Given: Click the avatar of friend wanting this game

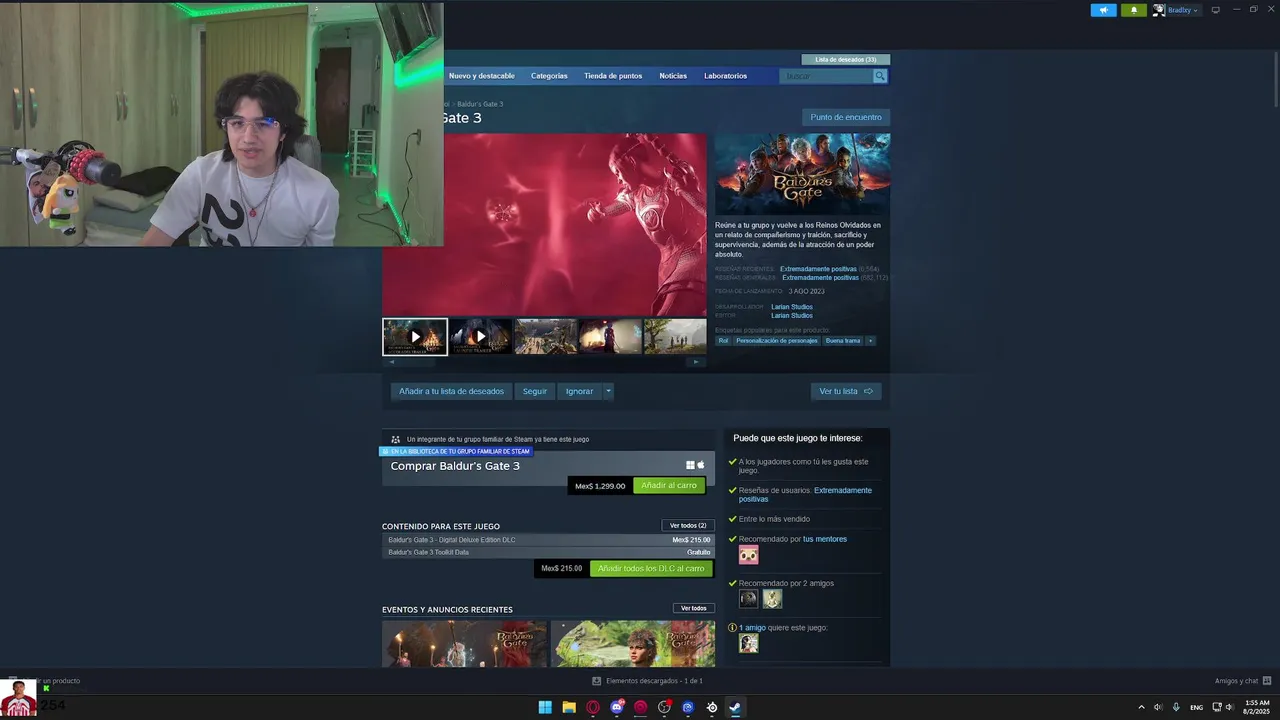Looking at the screenshot, I should click(x=748, y=643).
